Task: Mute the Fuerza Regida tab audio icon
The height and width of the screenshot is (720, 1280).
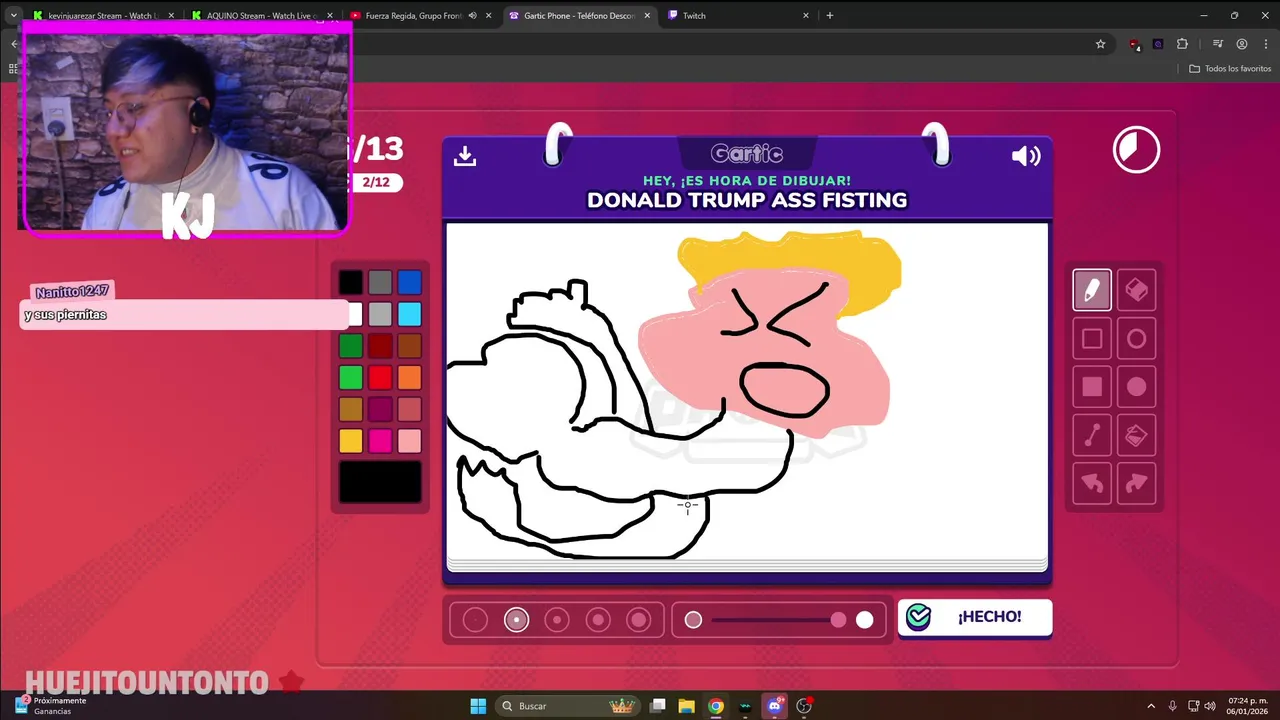Action: coord(472,16)
